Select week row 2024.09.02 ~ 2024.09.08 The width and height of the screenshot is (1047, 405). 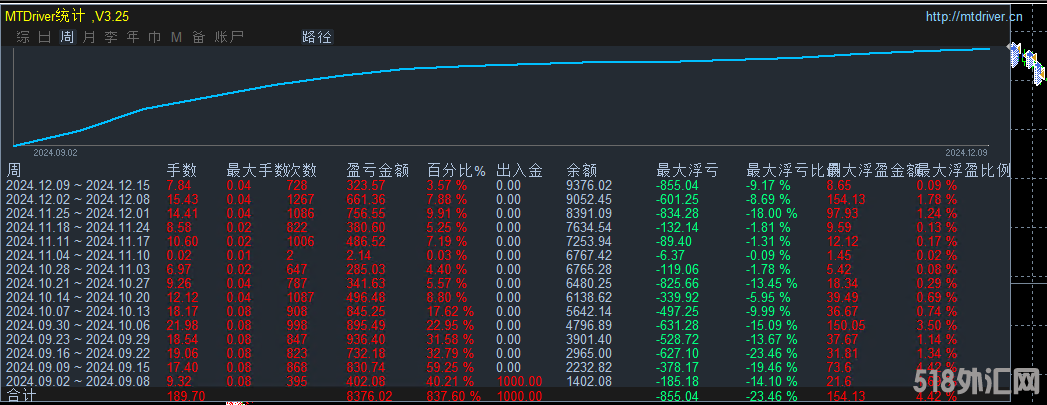(507, 382)
